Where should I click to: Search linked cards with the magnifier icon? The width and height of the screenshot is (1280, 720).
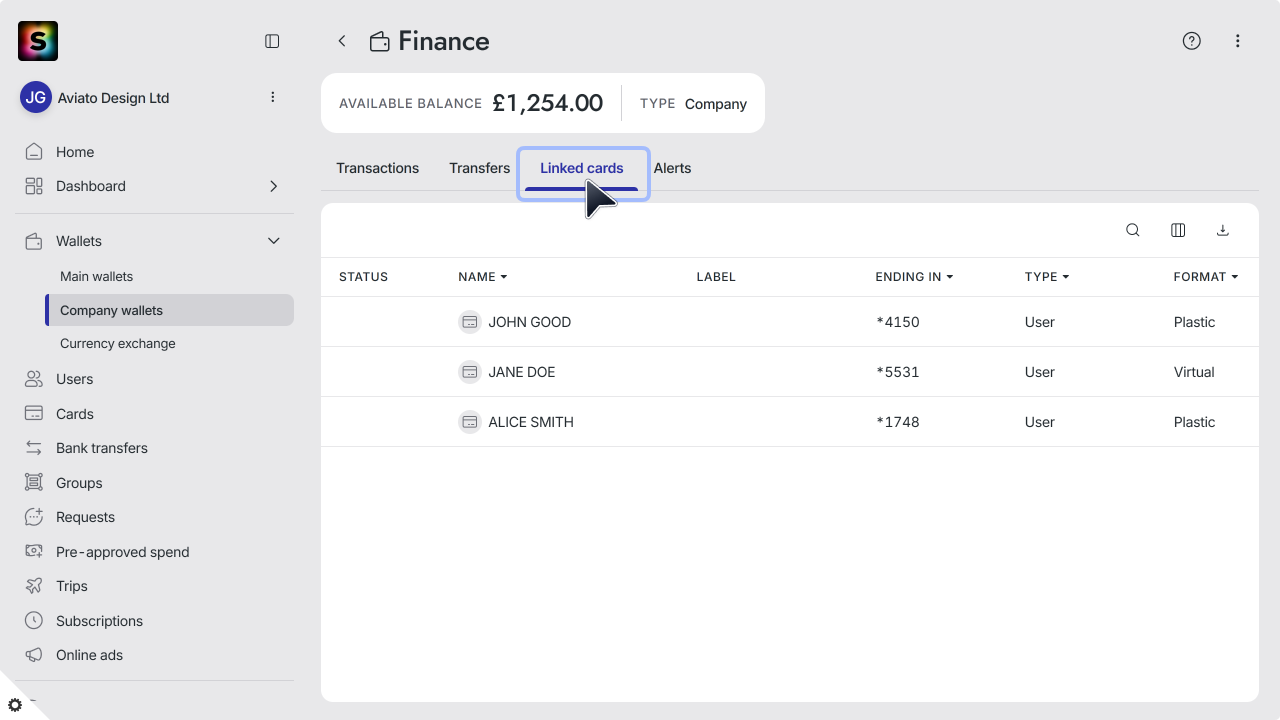coord(1133,230)
